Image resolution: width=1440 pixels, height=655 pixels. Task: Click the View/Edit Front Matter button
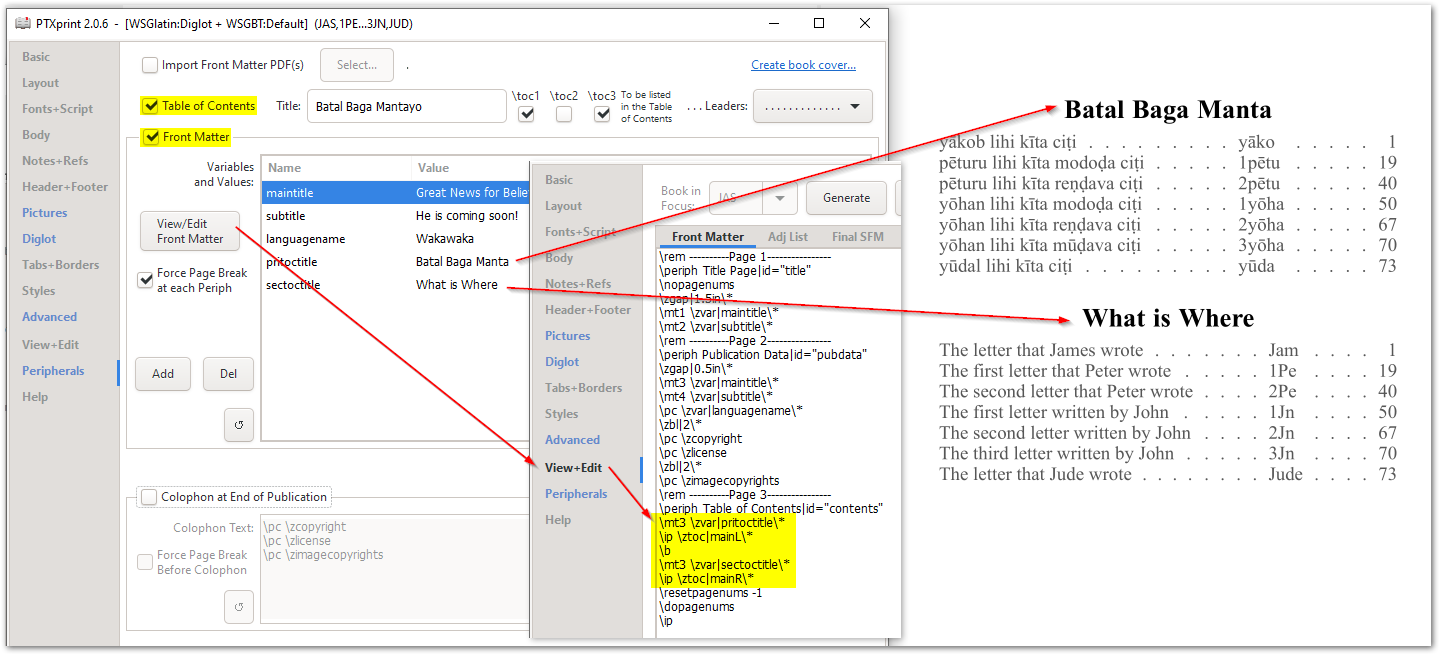pos(190,231)
